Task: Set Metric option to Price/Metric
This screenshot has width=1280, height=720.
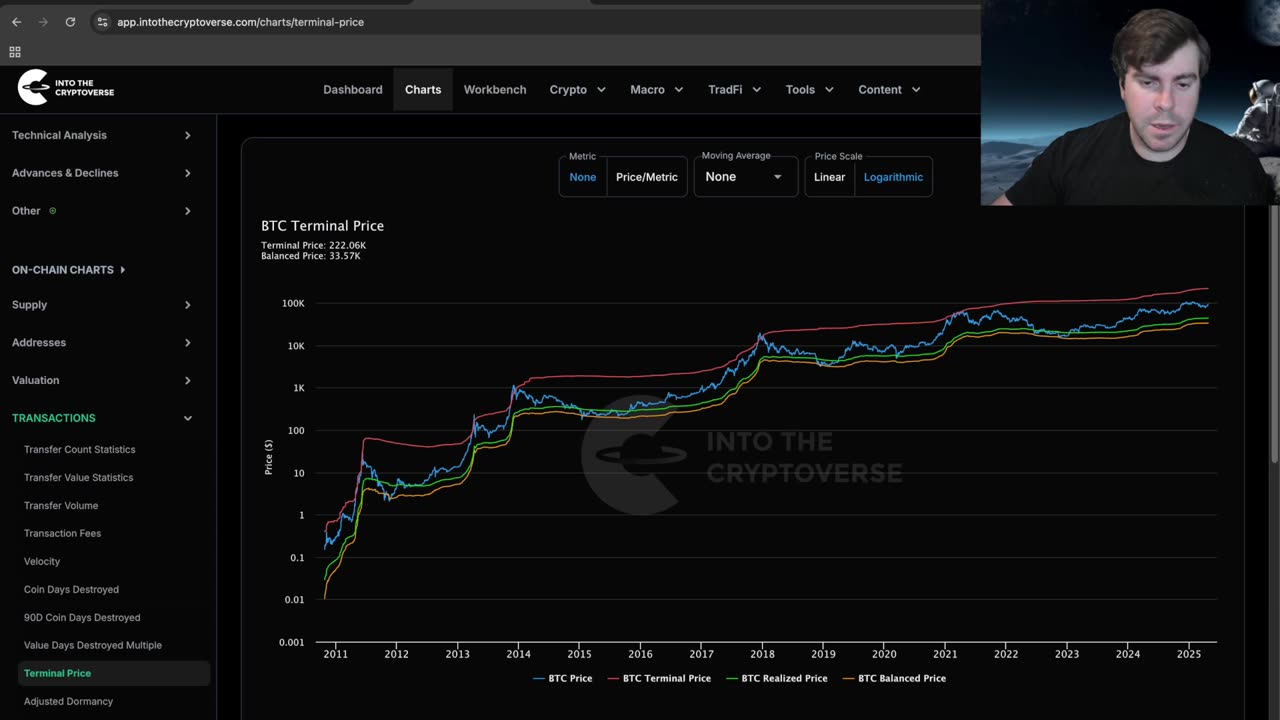Action: 647,177
